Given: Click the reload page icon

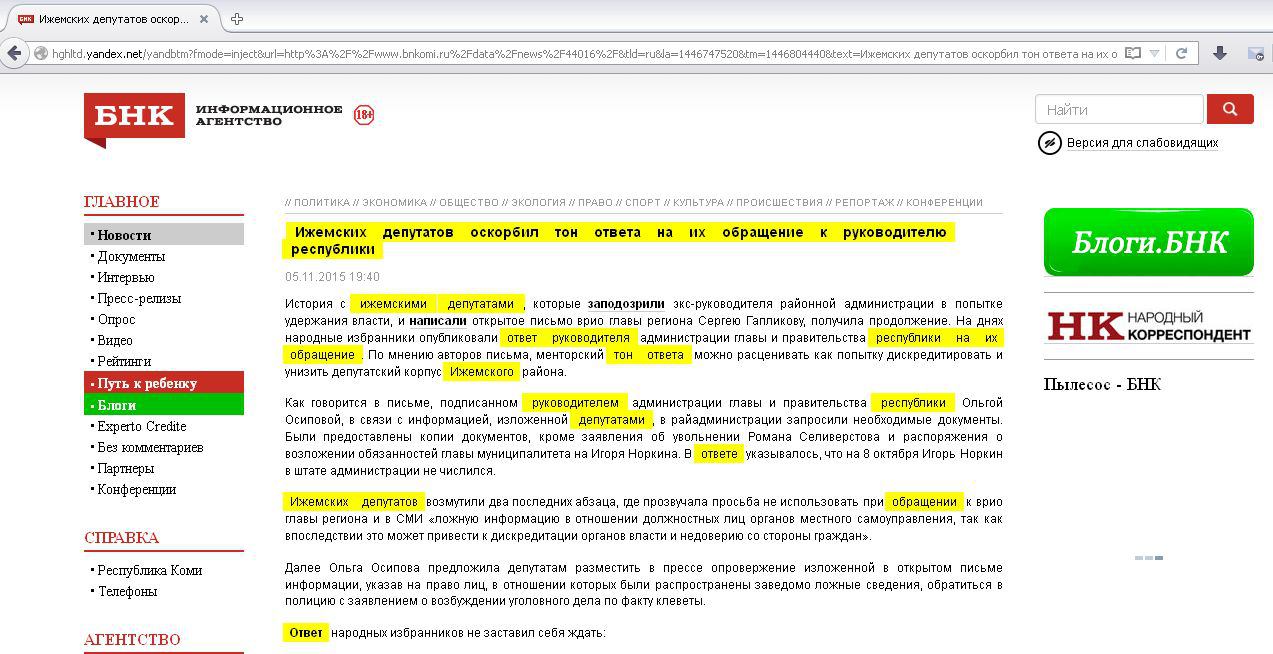Looking at the screenshot, I should [x=1181, y=54].
